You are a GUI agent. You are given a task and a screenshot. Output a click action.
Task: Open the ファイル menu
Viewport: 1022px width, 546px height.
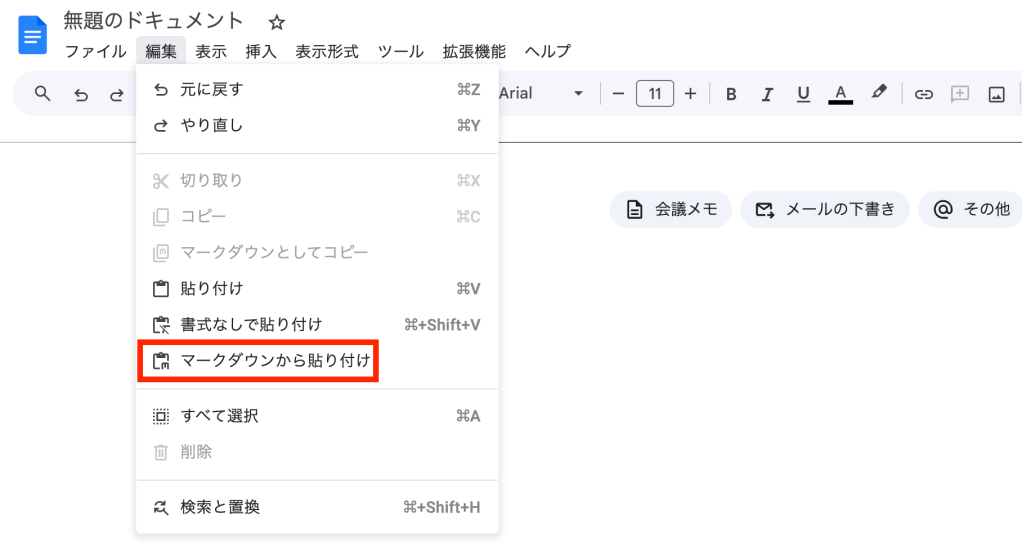95,51
